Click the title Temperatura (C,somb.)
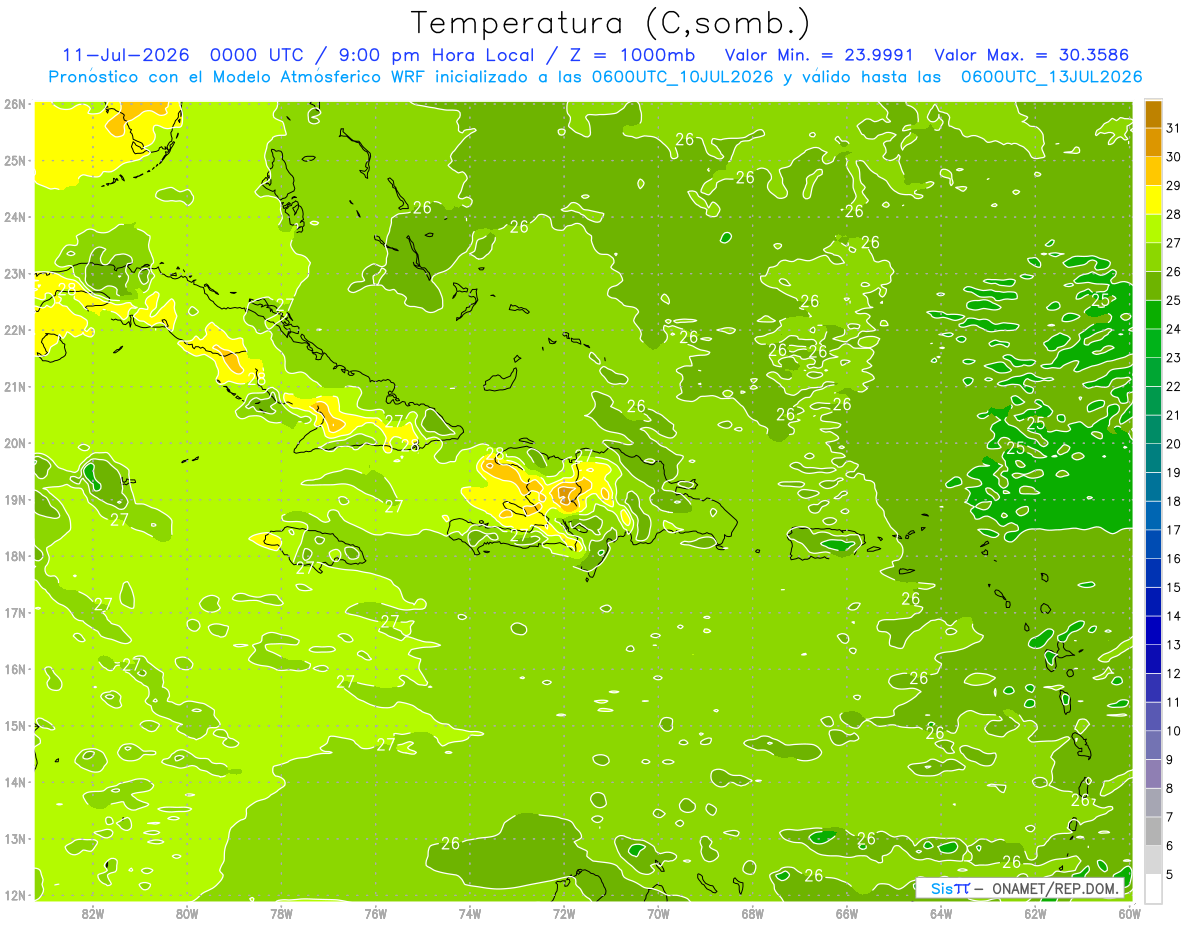 [x=611, y=23]
